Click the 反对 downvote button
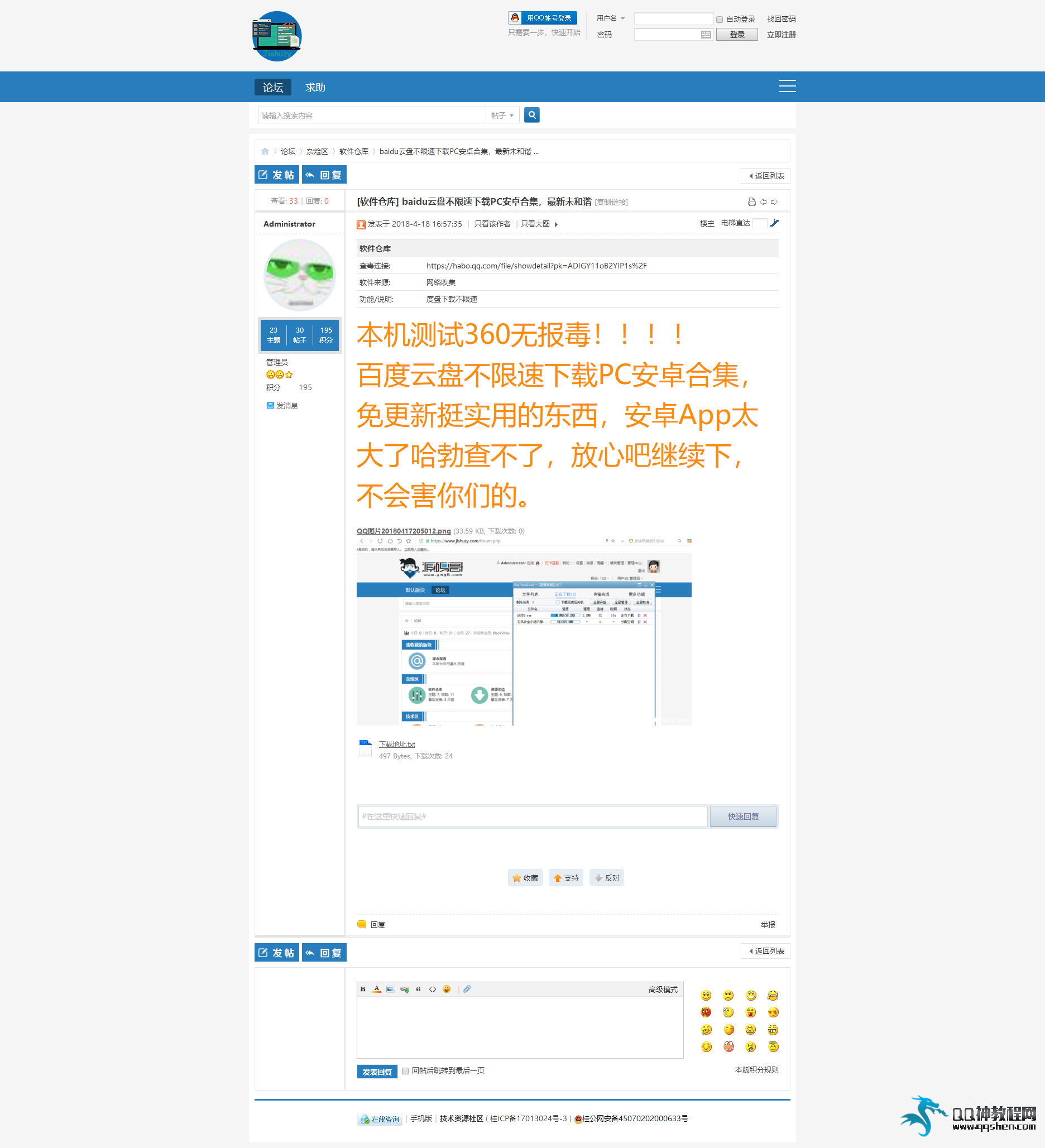1045x1148 pixels. coord(606,877)
